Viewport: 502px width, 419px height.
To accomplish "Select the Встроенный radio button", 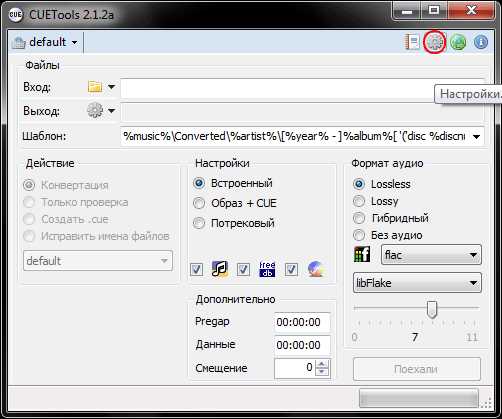I will point(199,183).
